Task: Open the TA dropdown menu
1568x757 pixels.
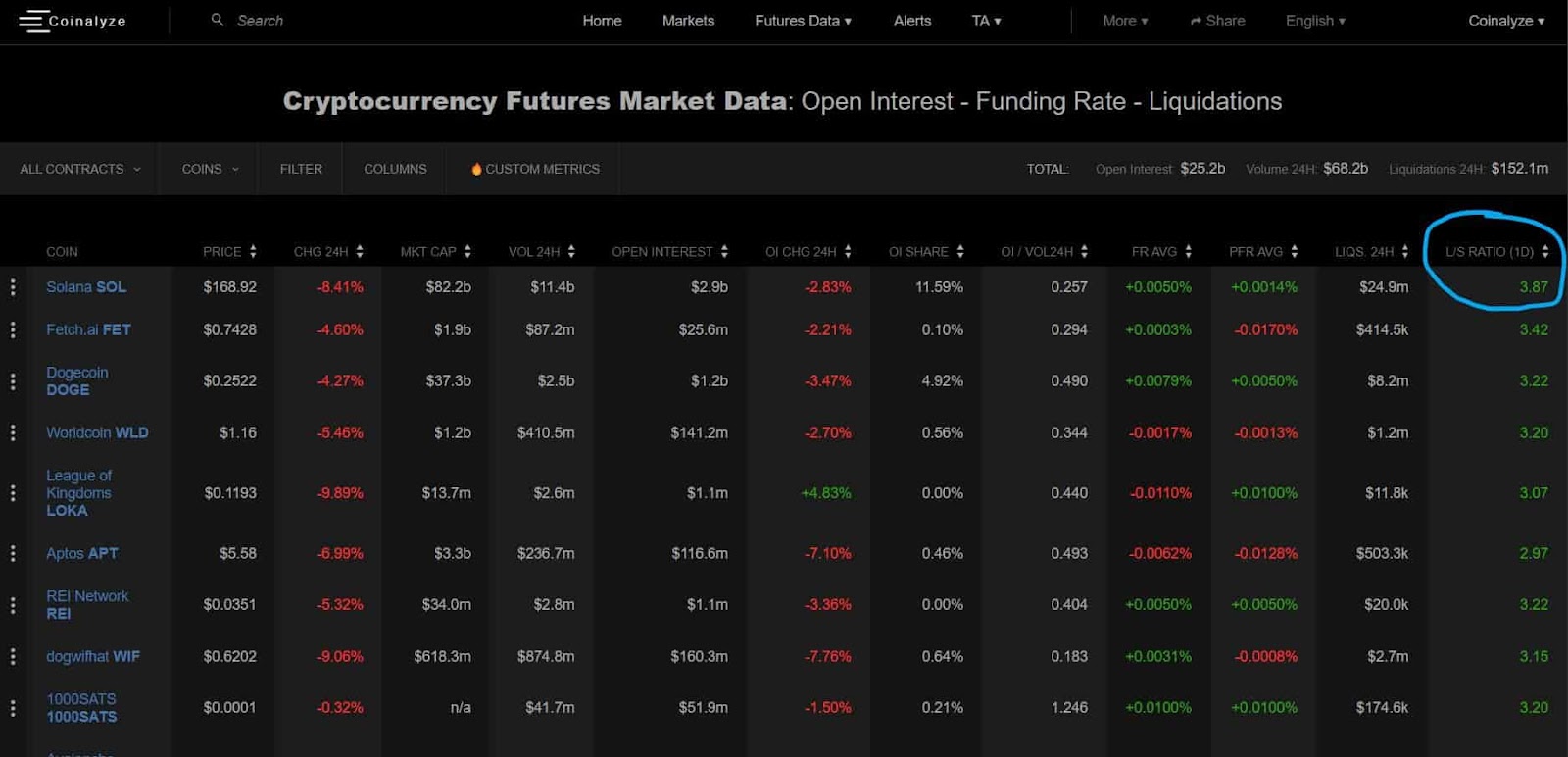Action: click(986, 21)
